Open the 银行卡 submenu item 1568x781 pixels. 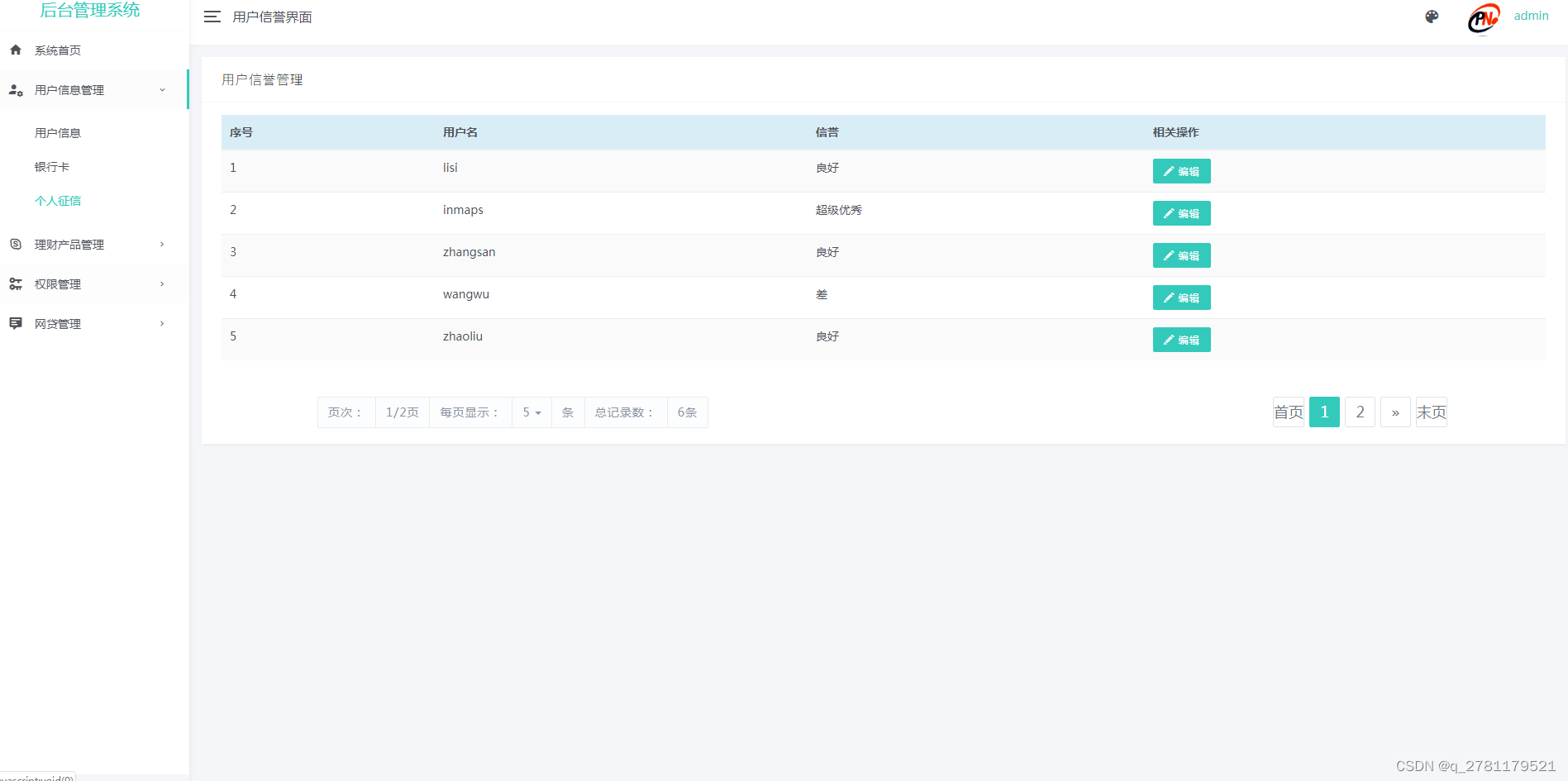point(52,167)
